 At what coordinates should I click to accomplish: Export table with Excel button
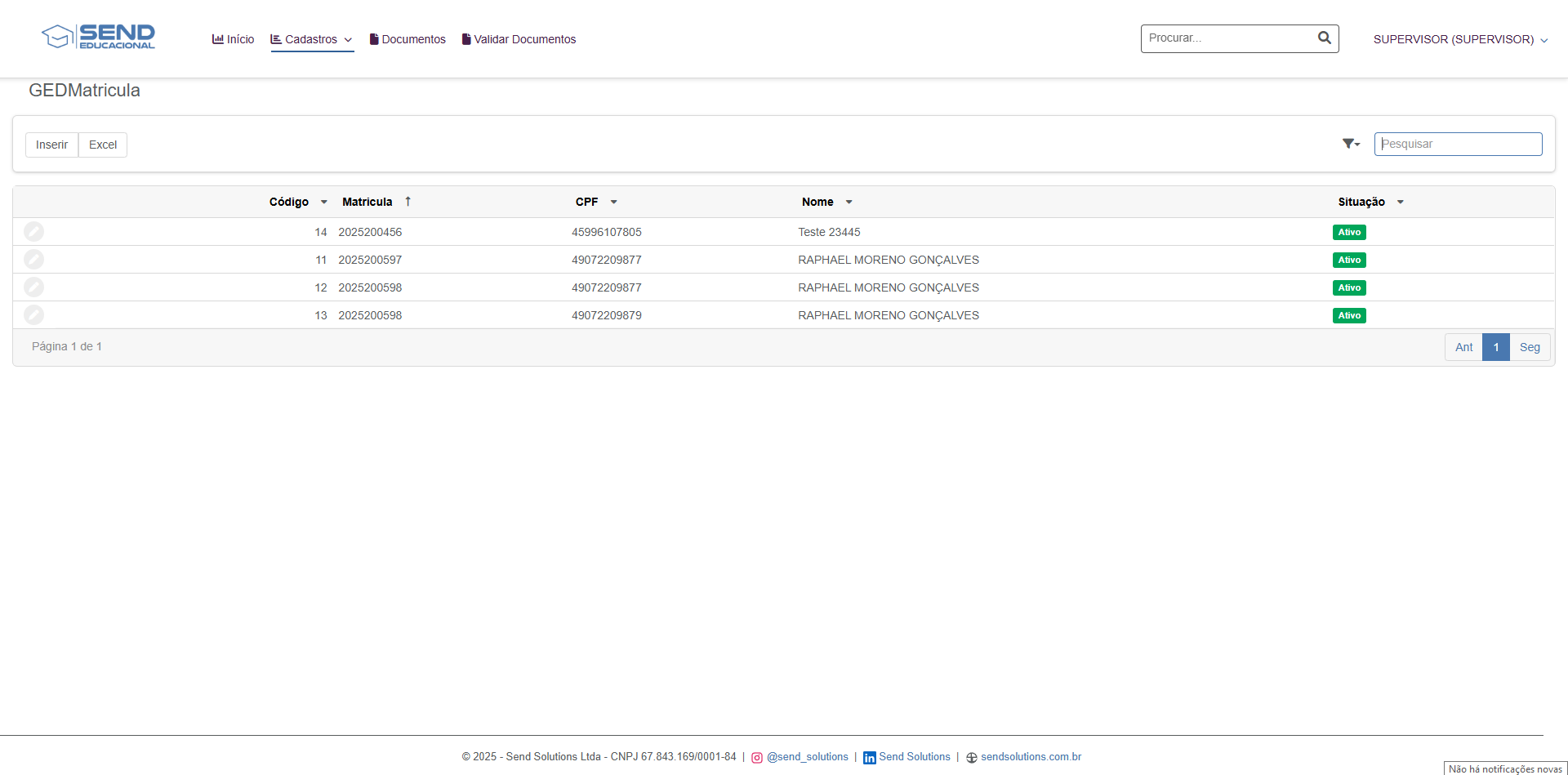103,145
